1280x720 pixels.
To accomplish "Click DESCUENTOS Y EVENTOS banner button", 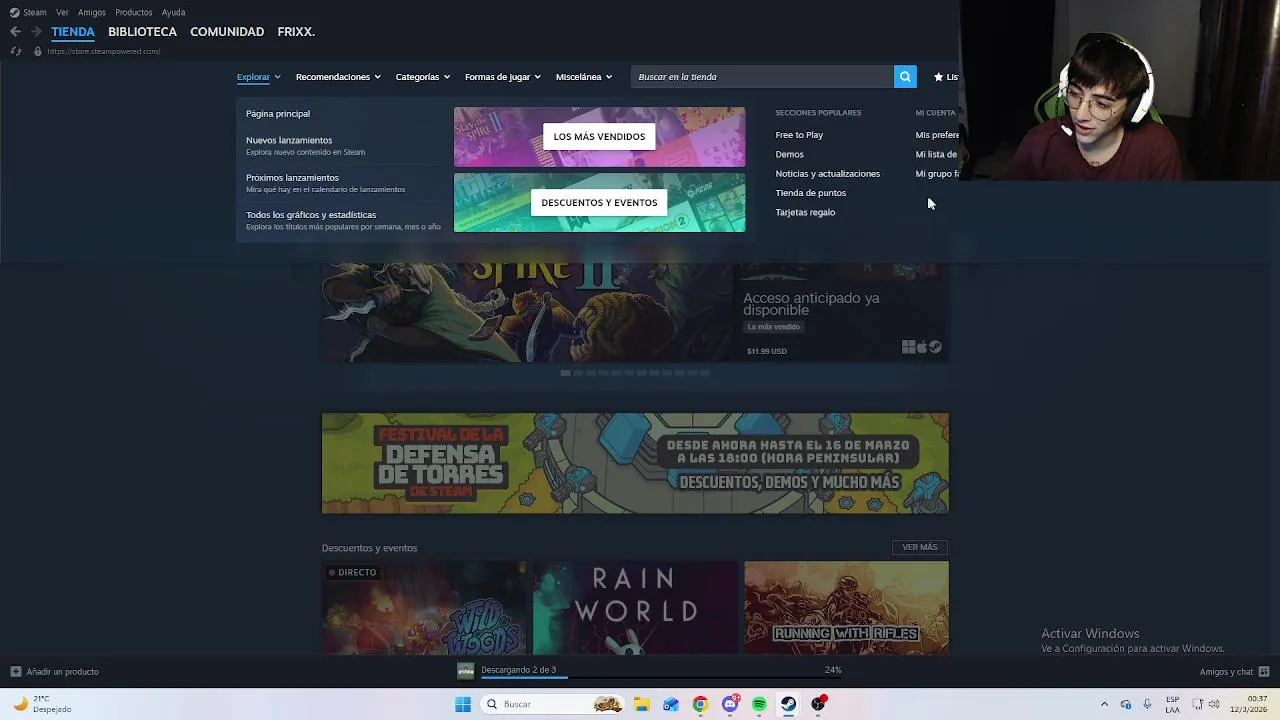I will (x=599, y=202).
